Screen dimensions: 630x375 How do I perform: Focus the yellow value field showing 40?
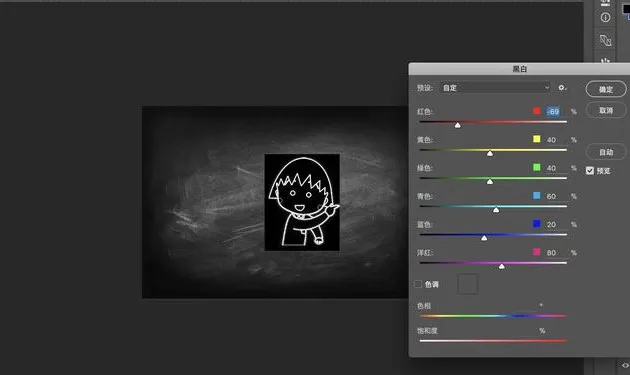(556, 139)
